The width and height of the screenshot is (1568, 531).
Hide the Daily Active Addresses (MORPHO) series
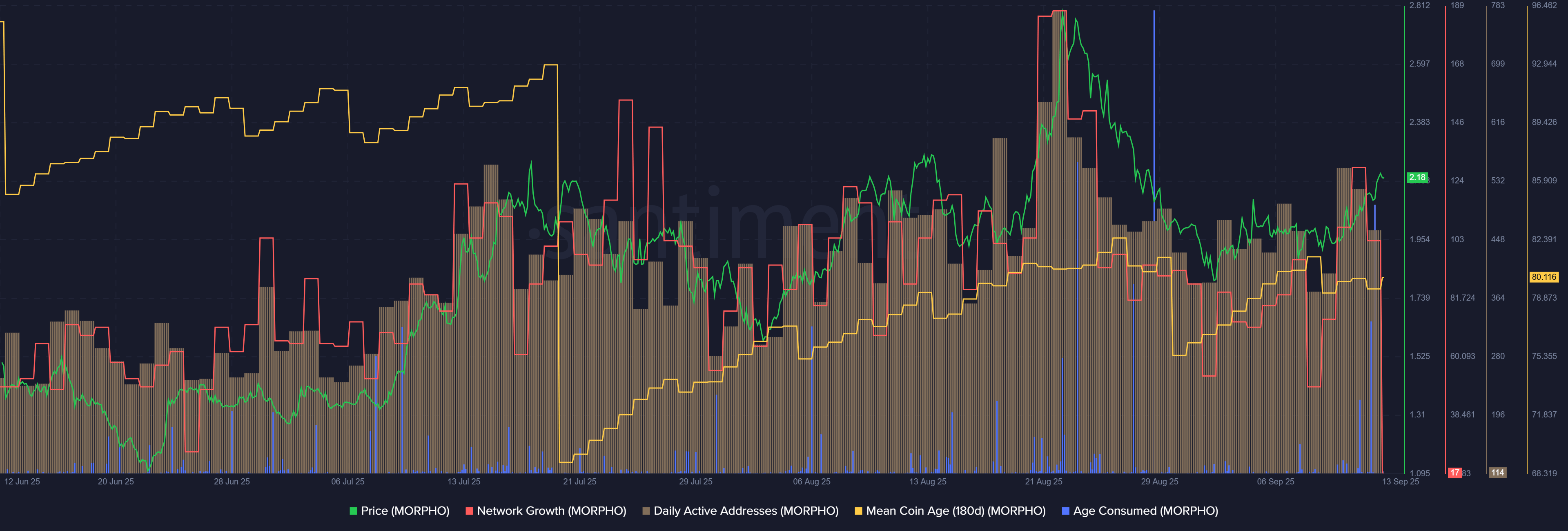pos(746,511)
